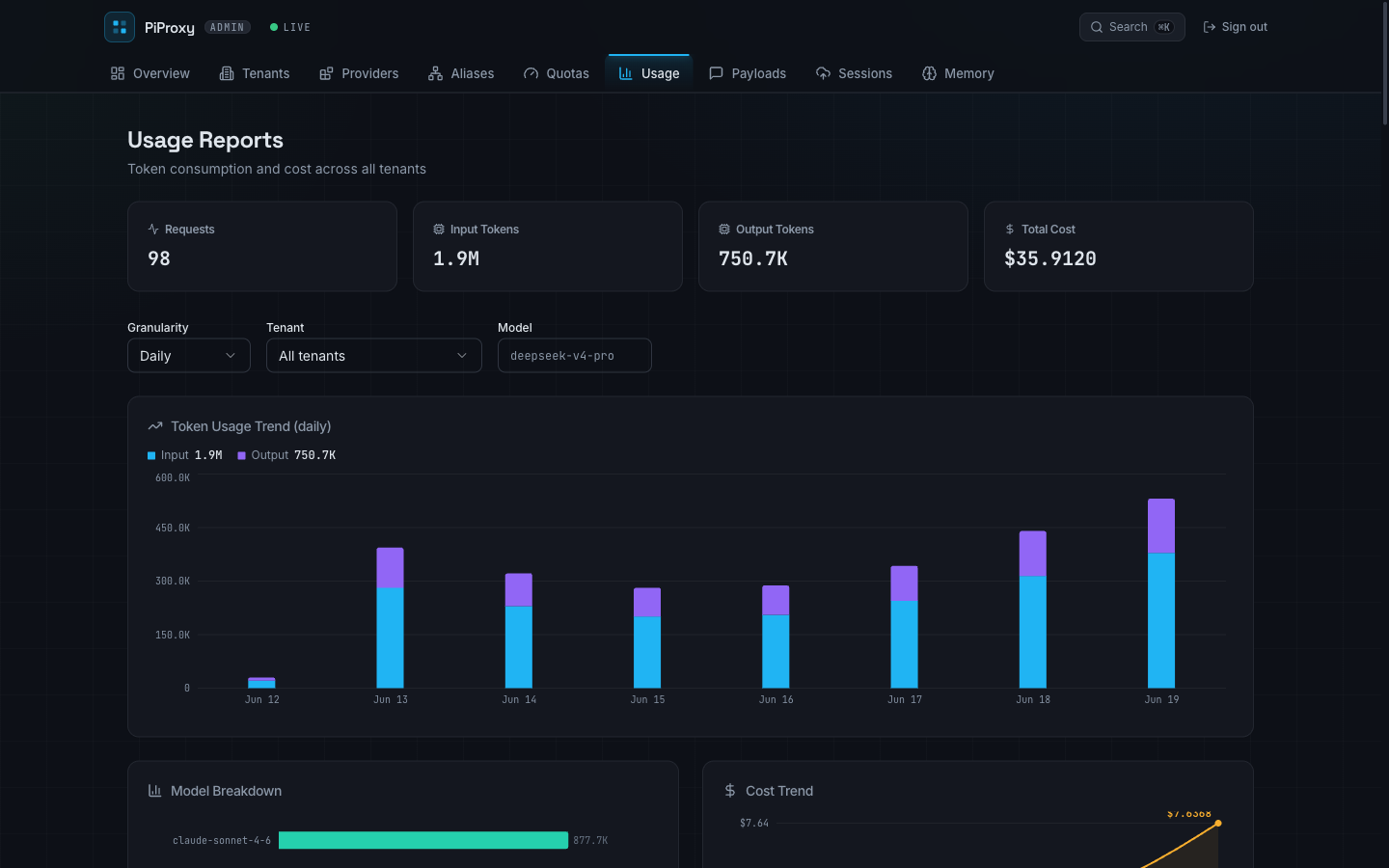1389x868 pixels.
Task: Click the PiProxy brand name
Action: (170, 28)
